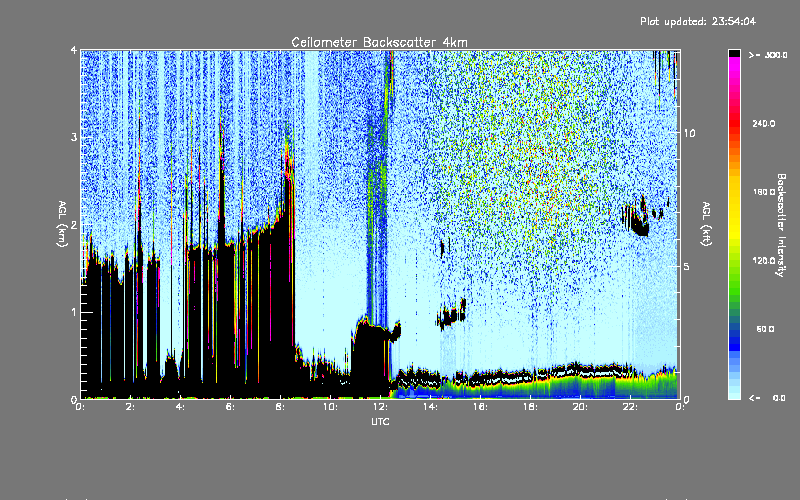Click the '<= 0.0' colorbar label

[768, 398]
